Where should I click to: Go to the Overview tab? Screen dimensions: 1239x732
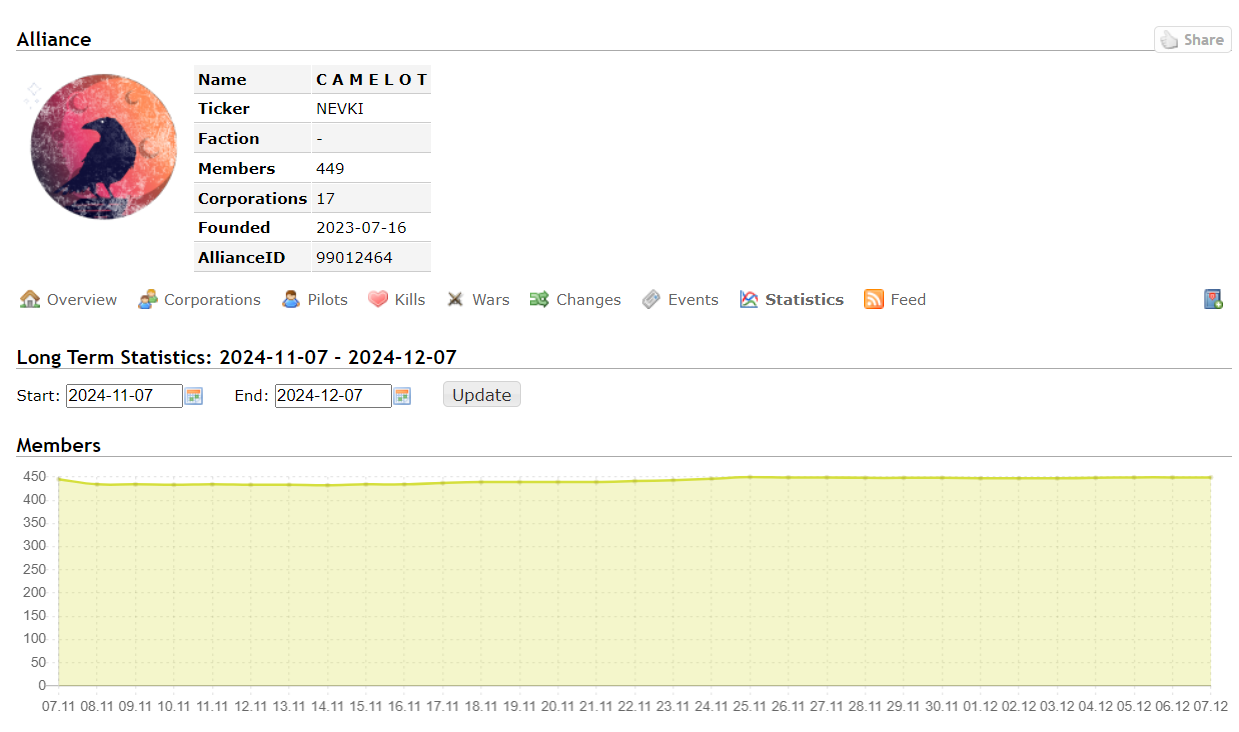(82, 299)
